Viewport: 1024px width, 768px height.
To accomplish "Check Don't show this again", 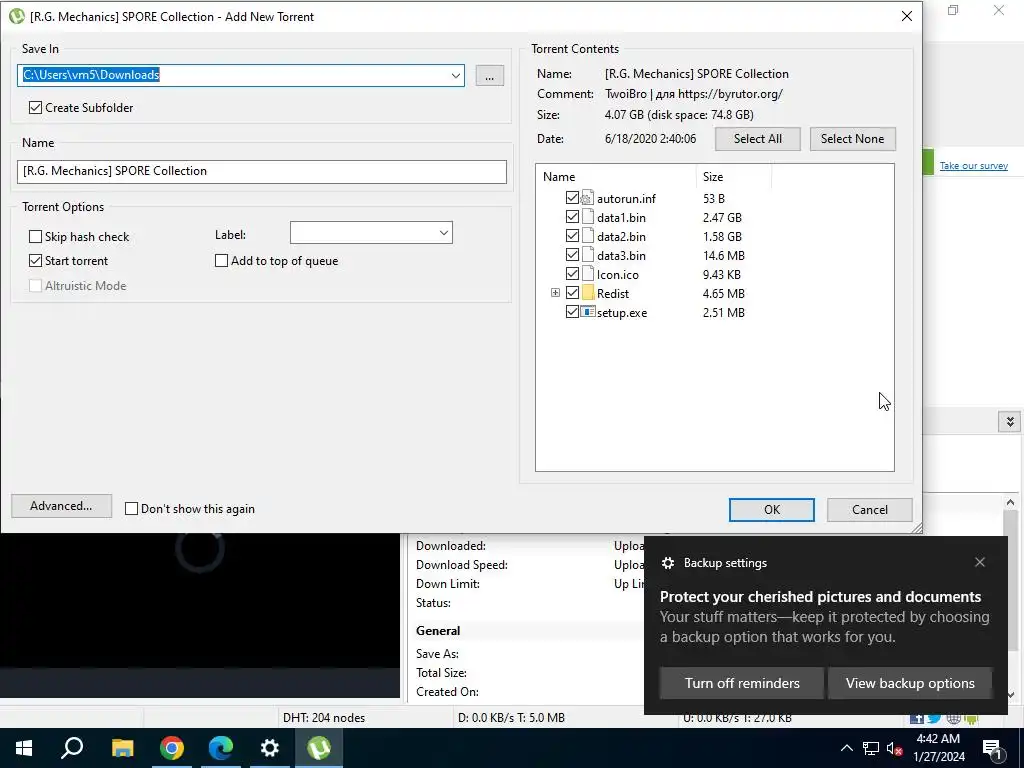I will tap(131, 509).
